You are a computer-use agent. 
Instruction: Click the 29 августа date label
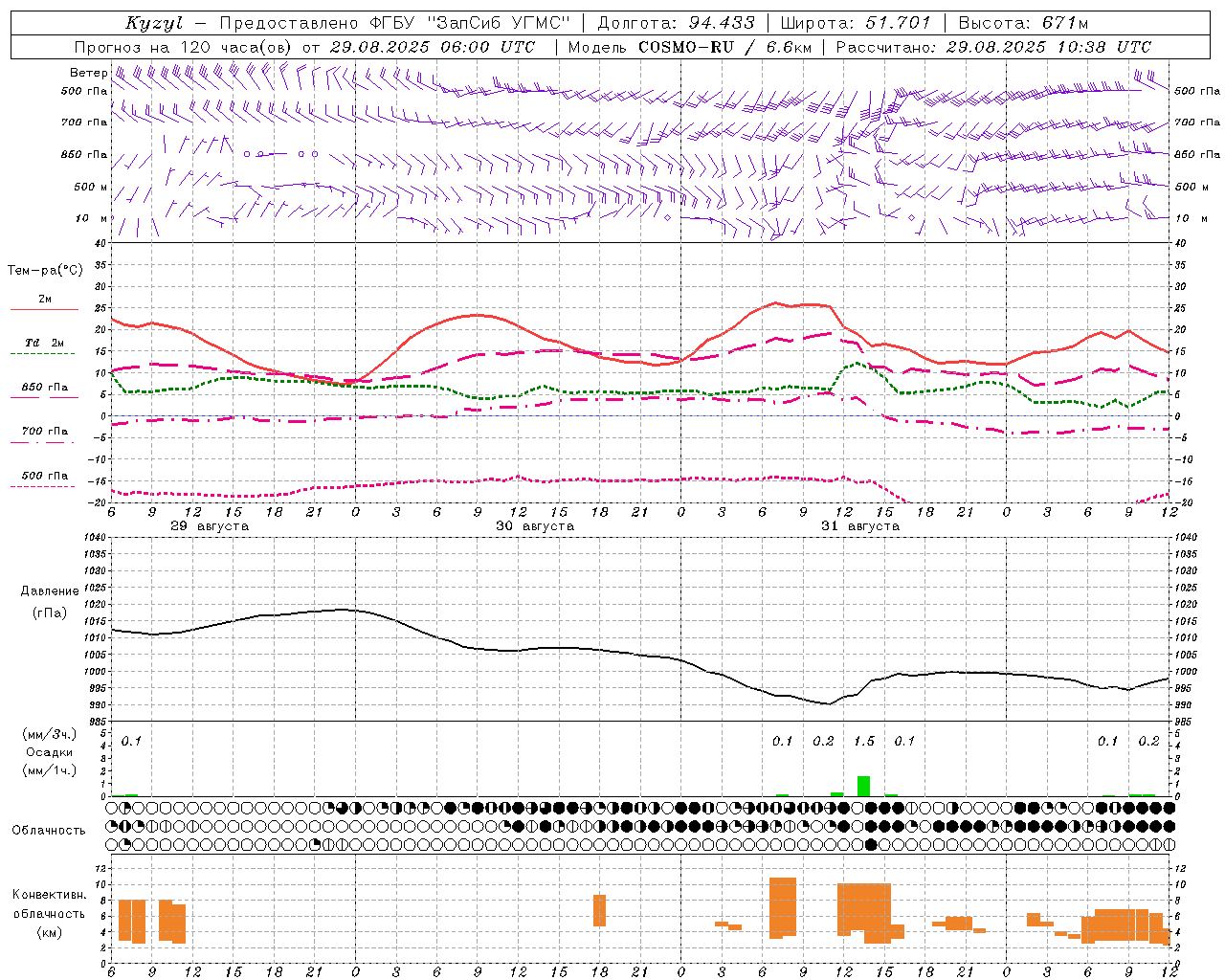click(x=210, y=526)
